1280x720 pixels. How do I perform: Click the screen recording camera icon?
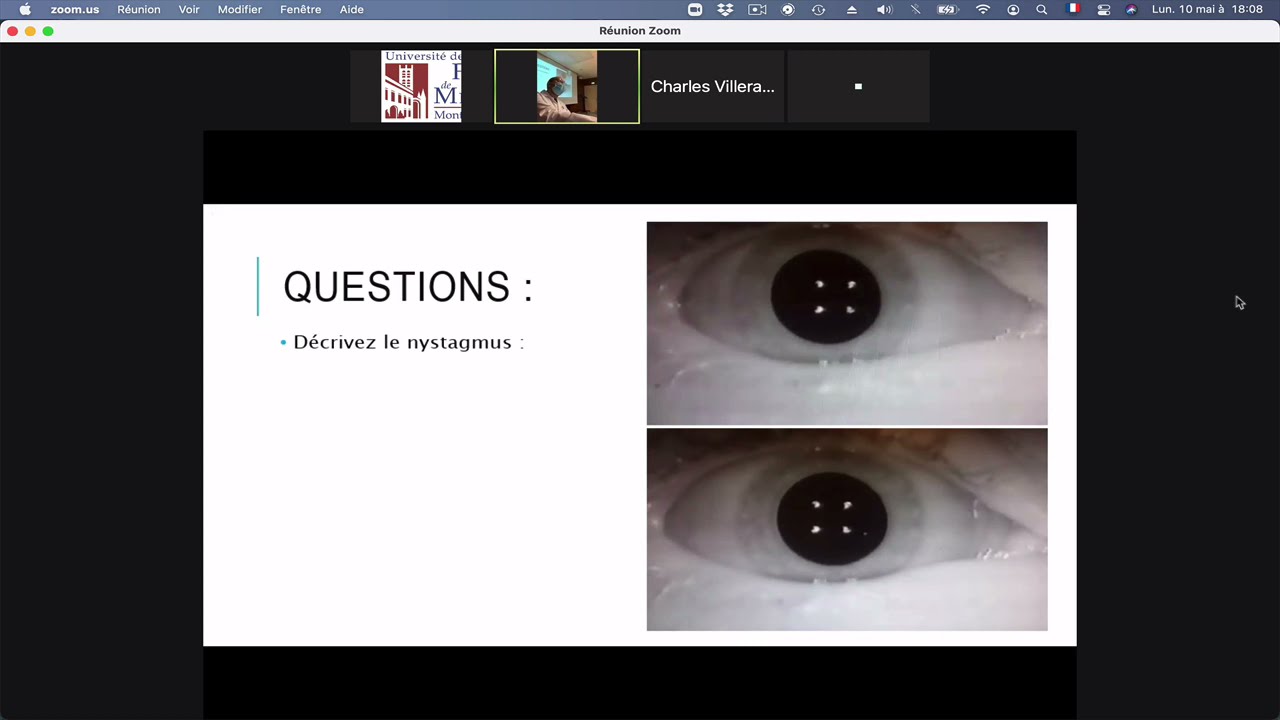[757, 9]
